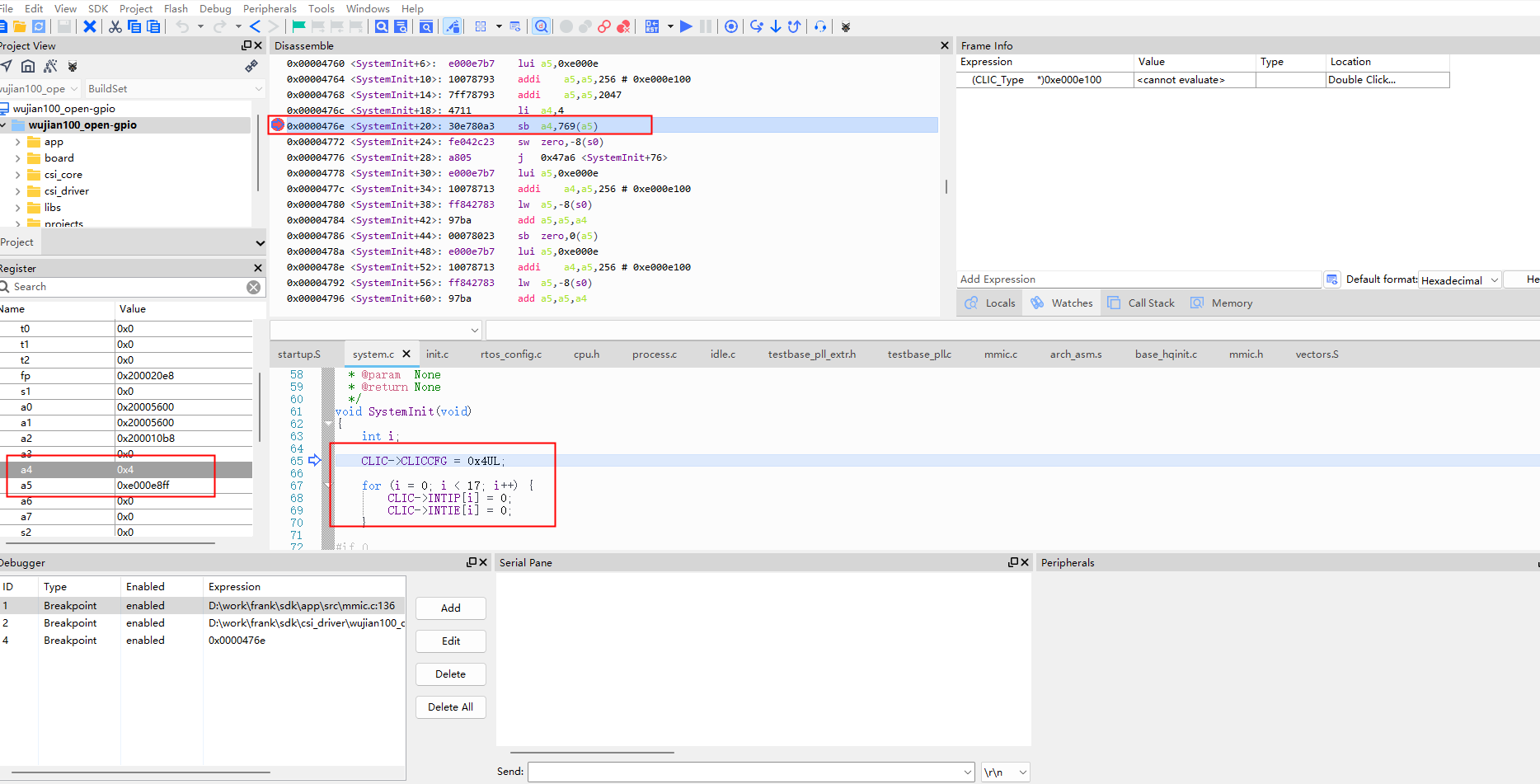Click the Cut scissors icon

pyautogui.click(x=115, y=26)
